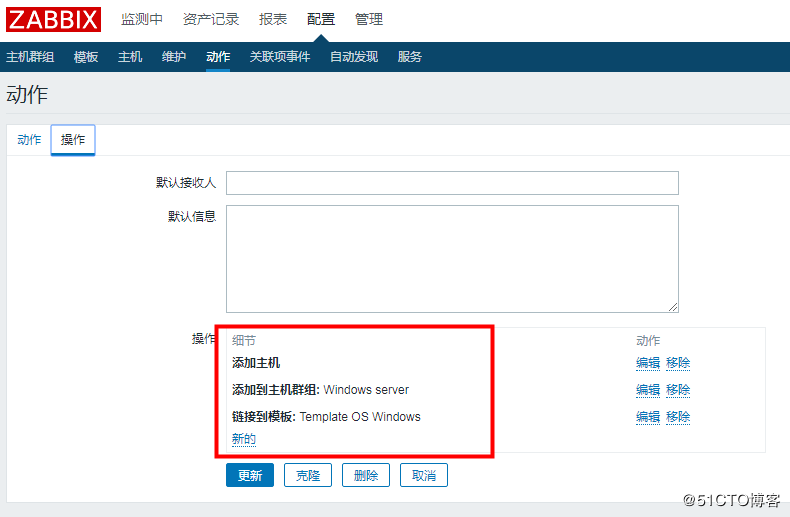Go to 模板 submenu
The height and width of the screenshot is (517, 790).
coord(86,57)
